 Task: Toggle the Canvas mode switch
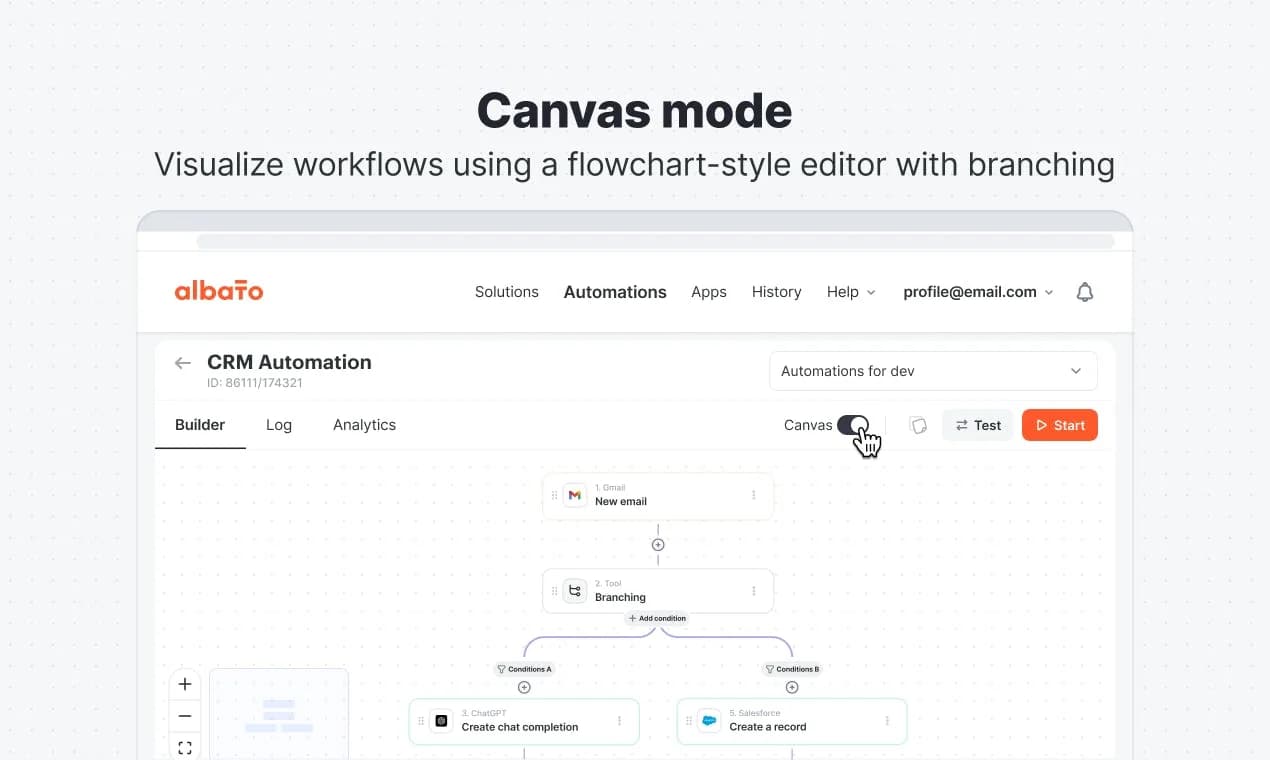point(853,425)
